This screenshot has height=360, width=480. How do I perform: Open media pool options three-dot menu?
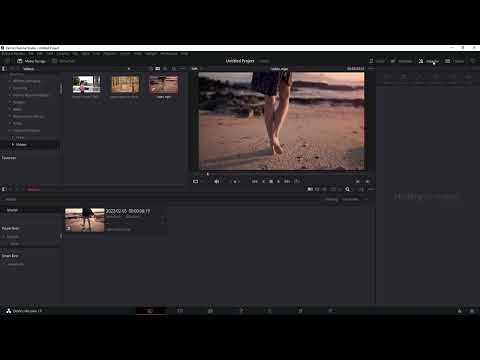(371, 189)
